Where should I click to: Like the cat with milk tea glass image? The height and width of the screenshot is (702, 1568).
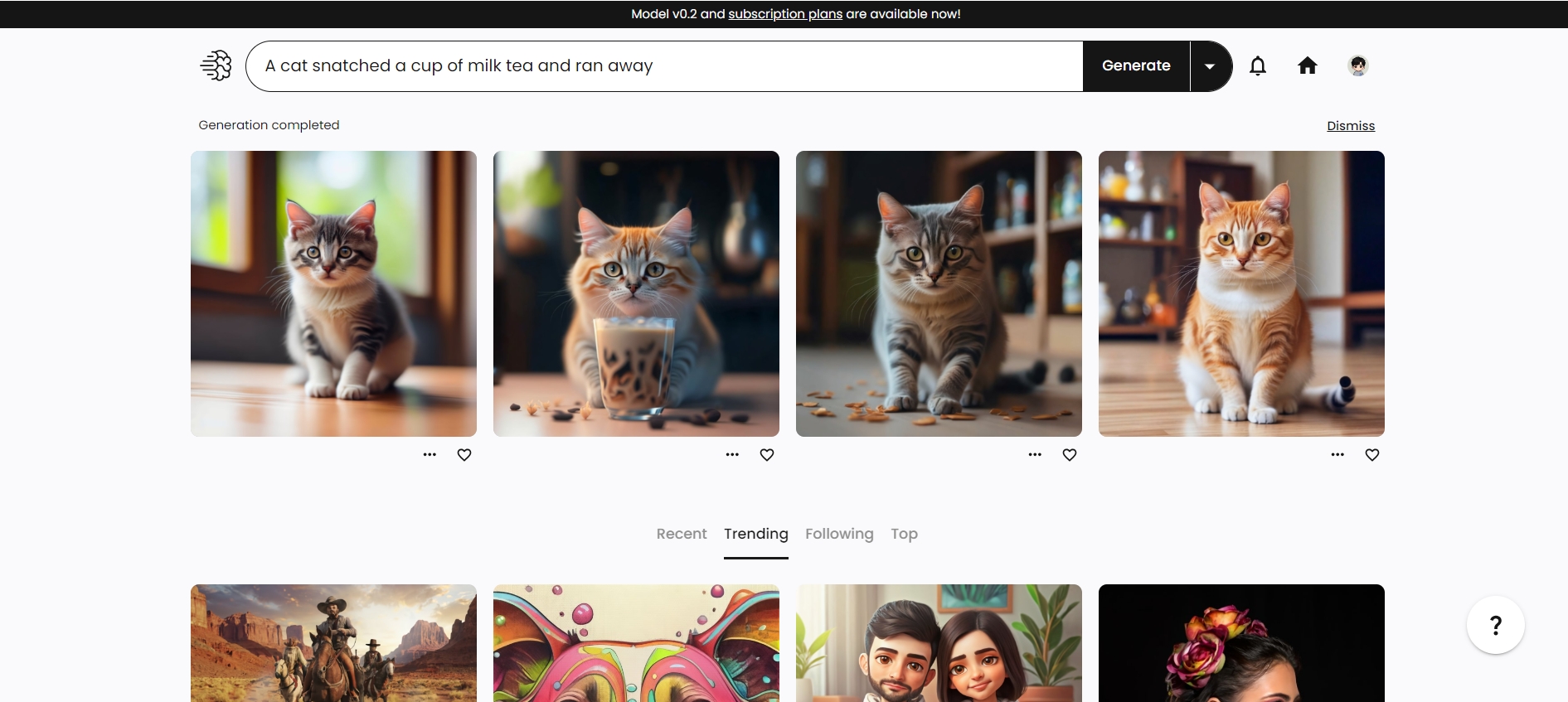click(x=767, y=455)
